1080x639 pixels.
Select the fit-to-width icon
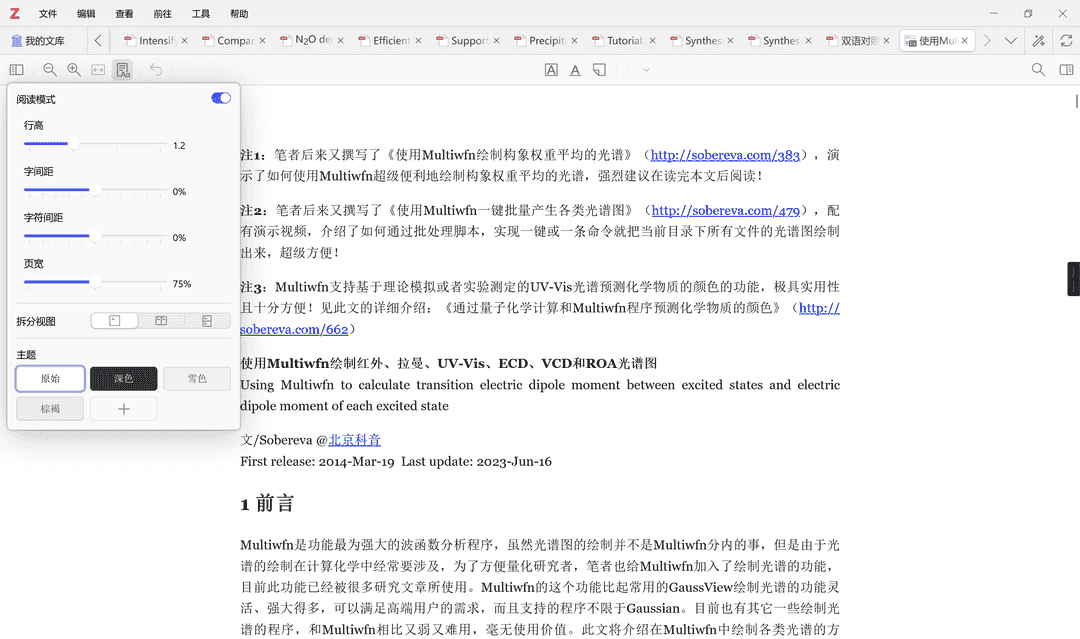point(97,69)
